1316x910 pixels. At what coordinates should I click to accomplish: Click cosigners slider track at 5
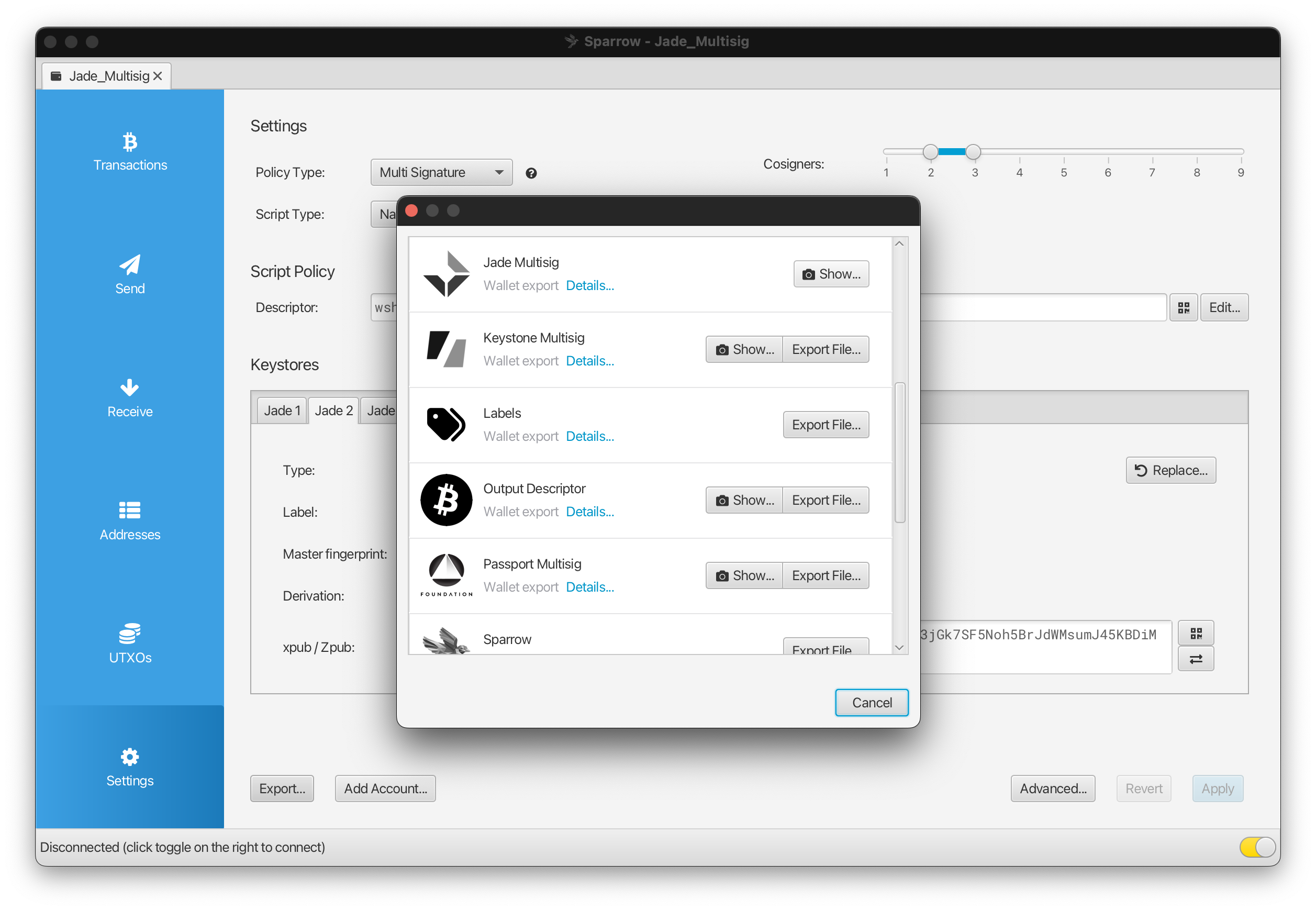(1064, 152)
